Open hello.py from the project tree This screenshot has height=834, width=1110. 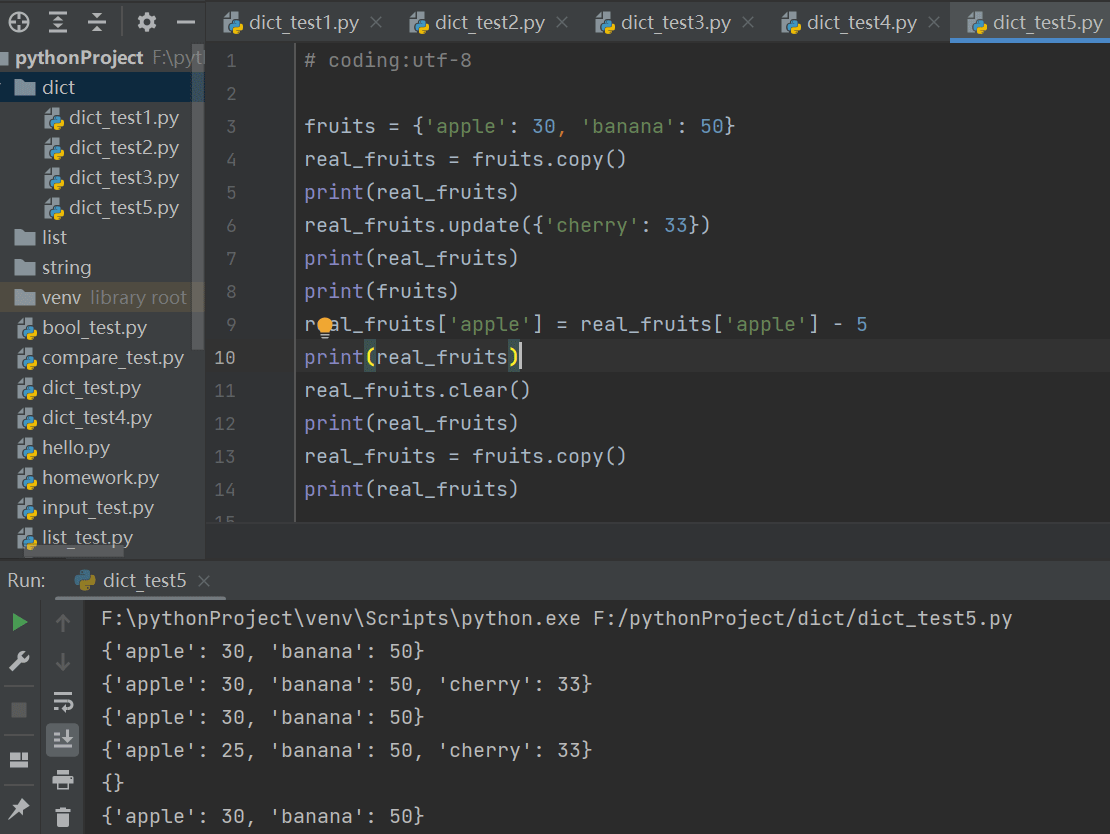click(76, 448)
